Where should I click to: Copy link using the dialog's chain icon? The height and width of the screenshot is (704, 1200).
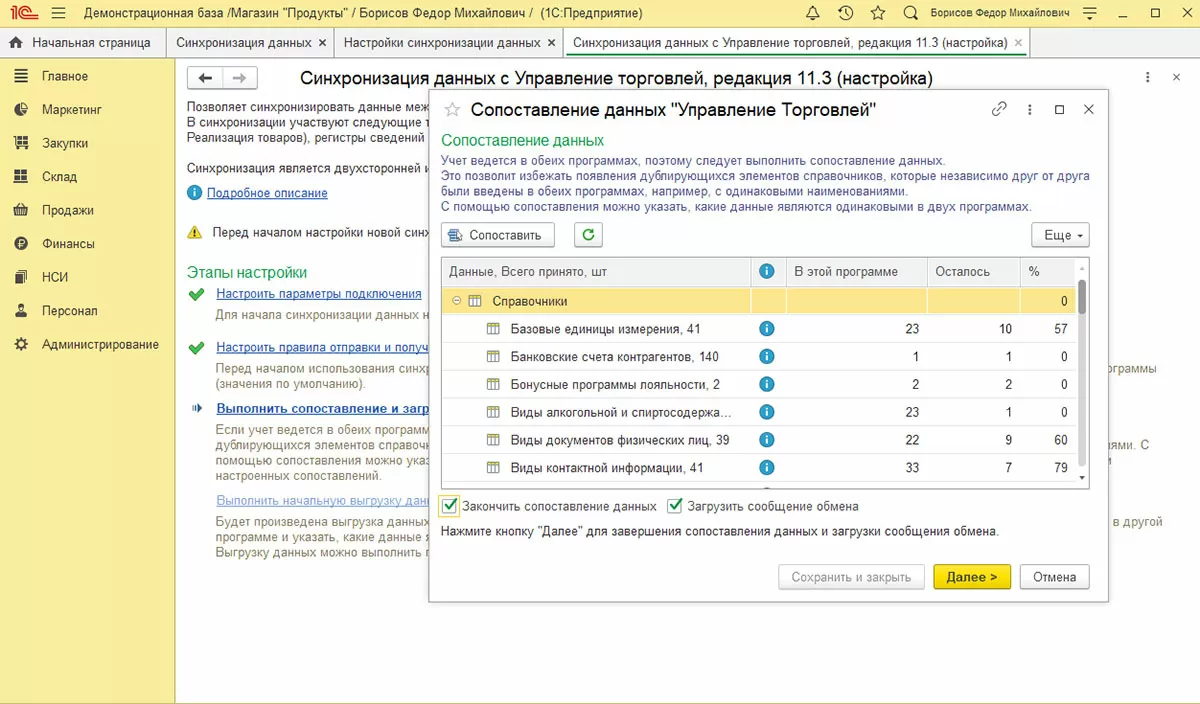[998, 110]
